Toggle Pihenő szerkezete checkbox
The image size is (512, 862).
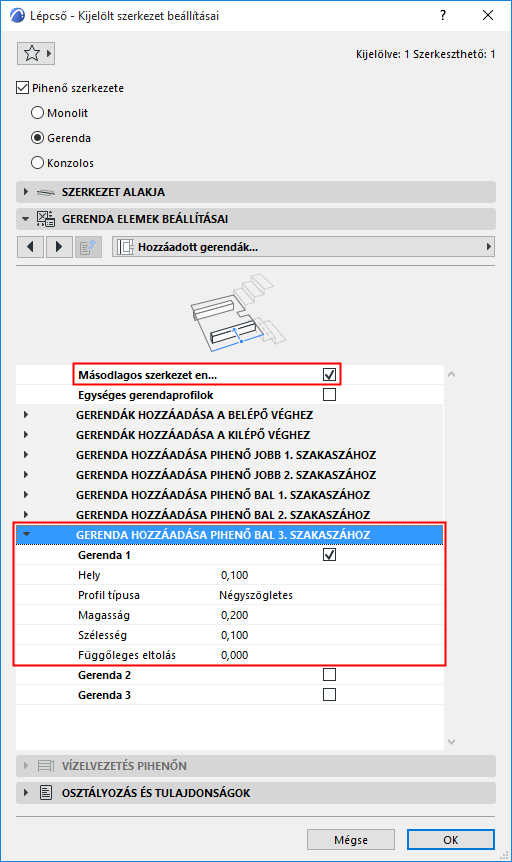click(23, 88)
